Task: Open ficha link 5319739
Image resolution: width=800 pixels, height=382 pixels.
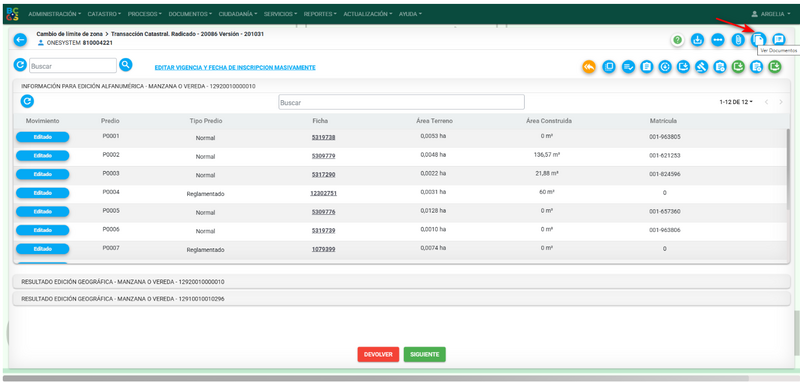Action: 323,231
